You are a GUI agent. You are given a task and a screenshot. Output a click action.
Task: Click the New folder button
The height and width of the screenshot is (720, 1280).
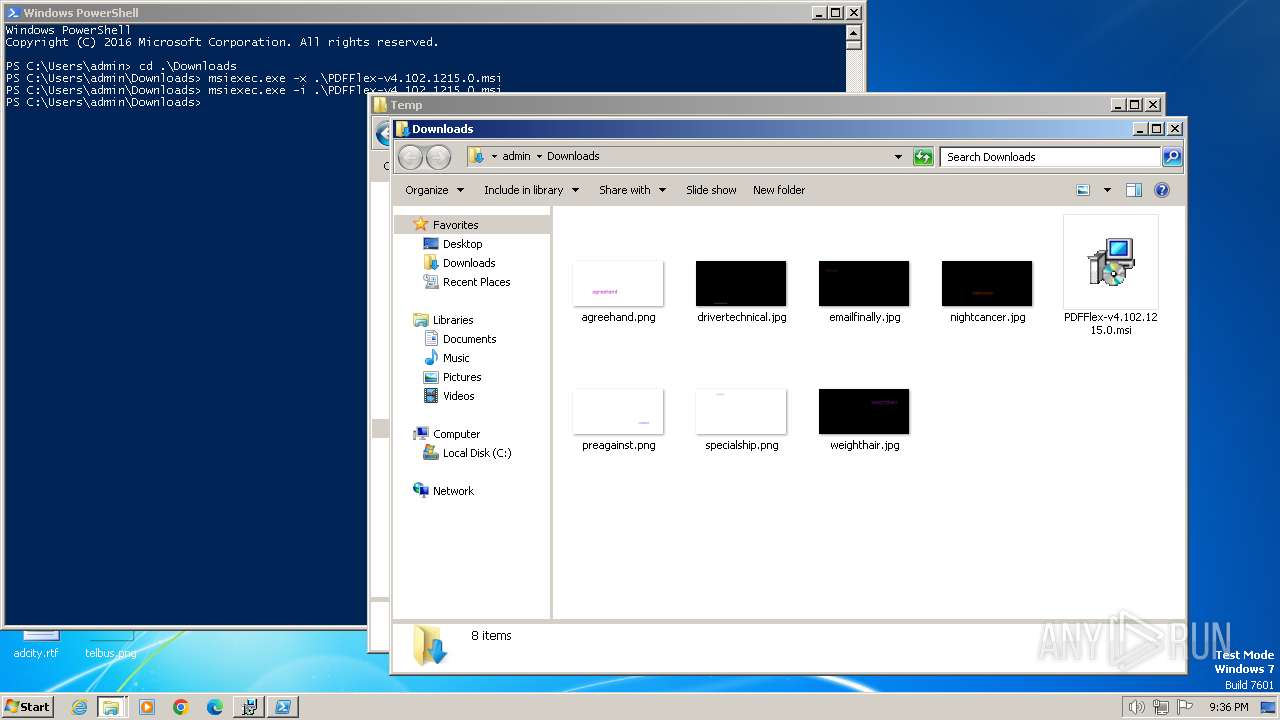(779, 190)
